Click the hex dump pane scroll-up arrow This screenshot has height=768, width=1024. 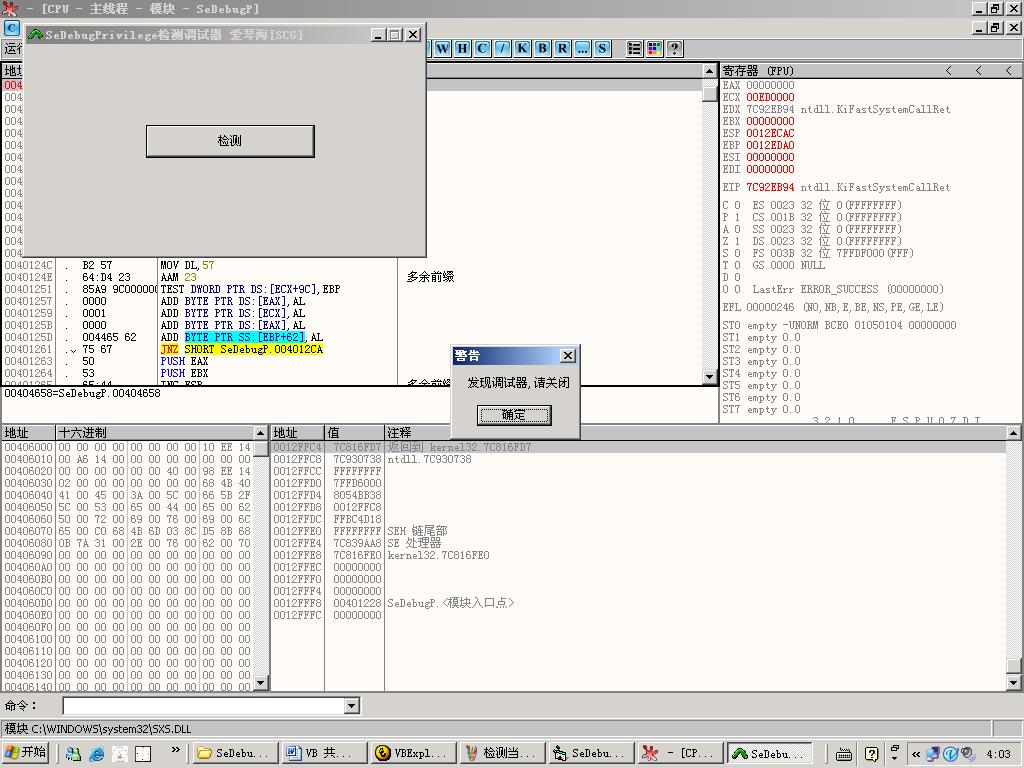[x=261, y=433]
